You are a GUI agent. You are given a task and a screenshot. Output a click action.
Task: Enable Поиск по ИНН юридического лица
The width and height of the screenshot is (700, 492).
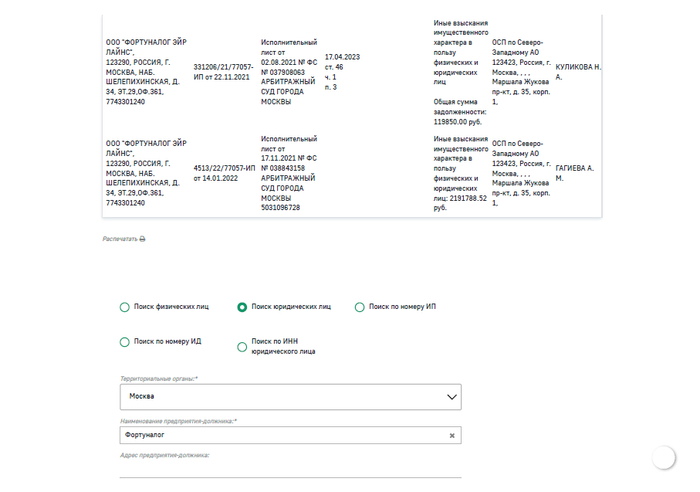pyautogui.click(x=242, y=347)
